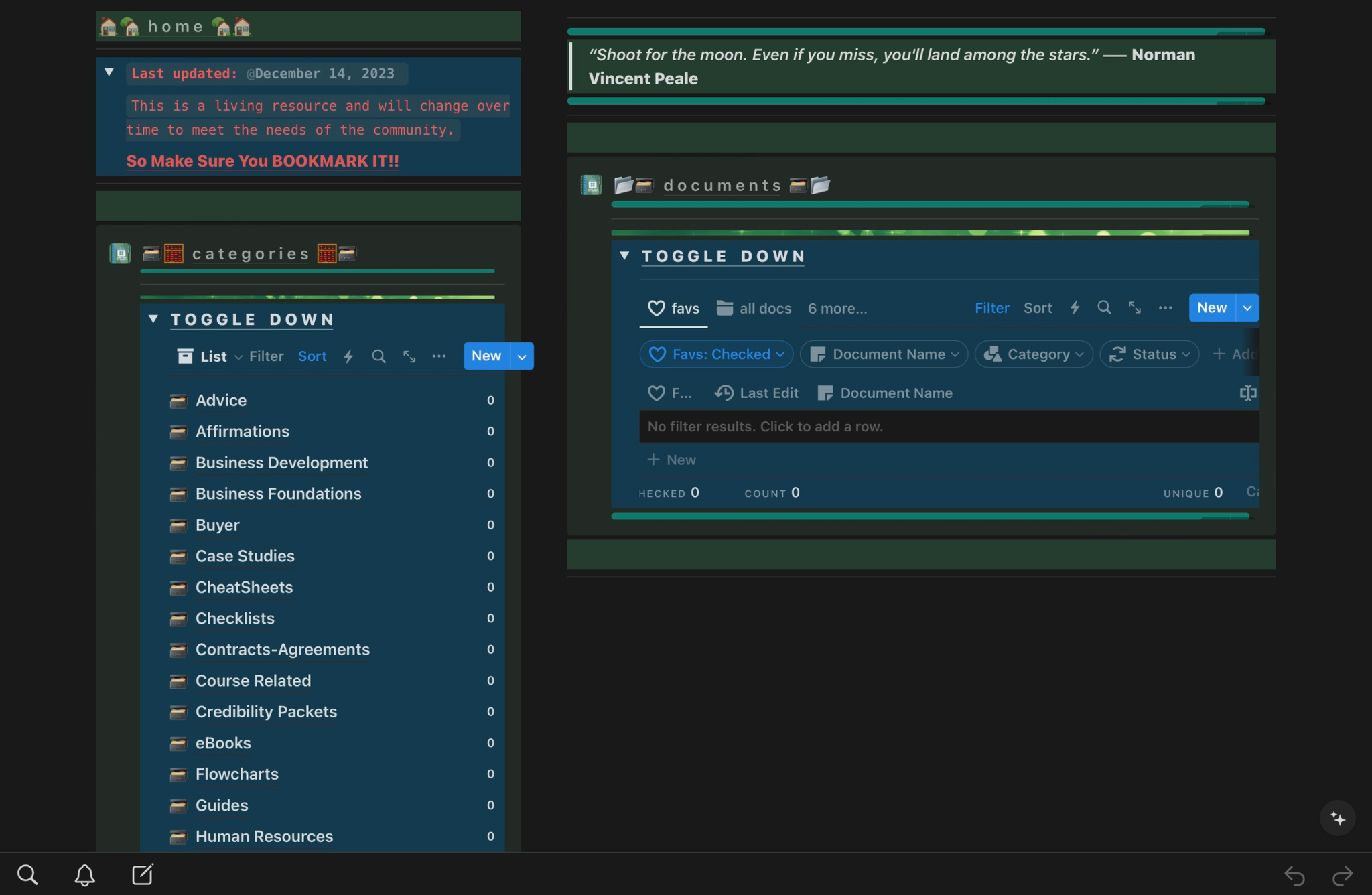1372x895 pixels.
Task: Click the undo arrow in bottom bar
Action: tap(1294, 876)
